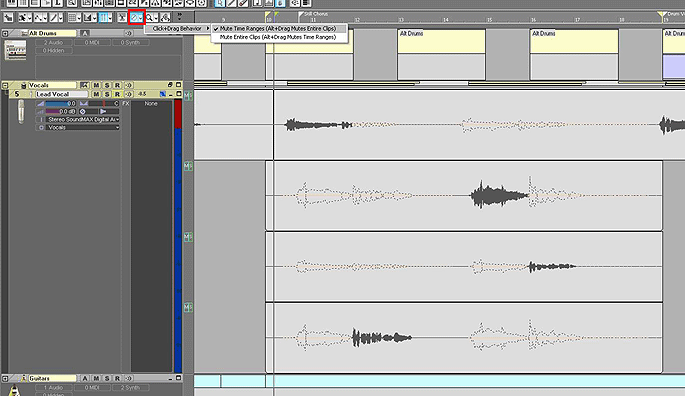Click the microphone track icon

21,111
